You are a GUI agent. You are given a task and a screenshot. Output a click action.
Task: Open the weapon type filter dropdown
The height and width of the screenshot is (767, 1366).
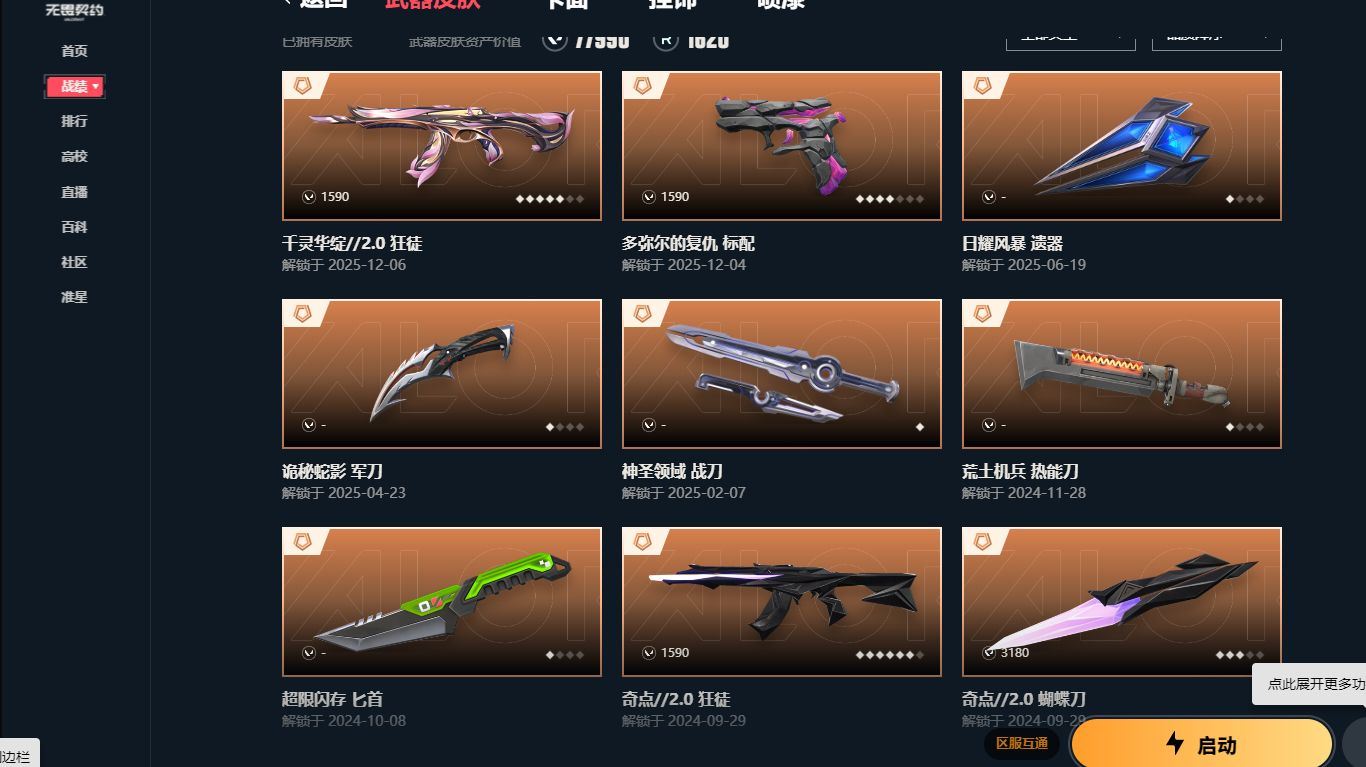click(1070, 37)
